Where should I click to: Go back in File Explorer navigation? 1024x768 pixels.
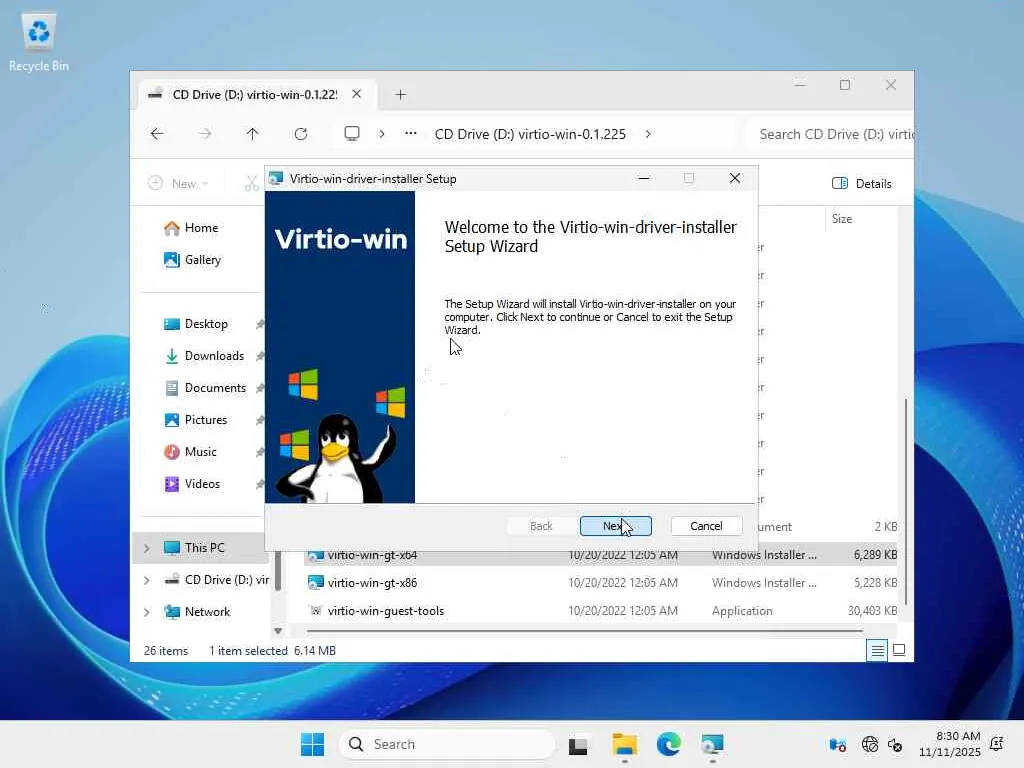point(157,134)
